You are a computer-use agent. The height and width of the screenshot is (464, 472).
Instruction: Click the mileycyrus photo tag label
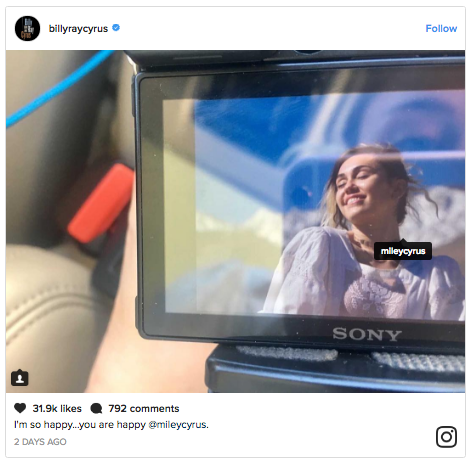403,251
